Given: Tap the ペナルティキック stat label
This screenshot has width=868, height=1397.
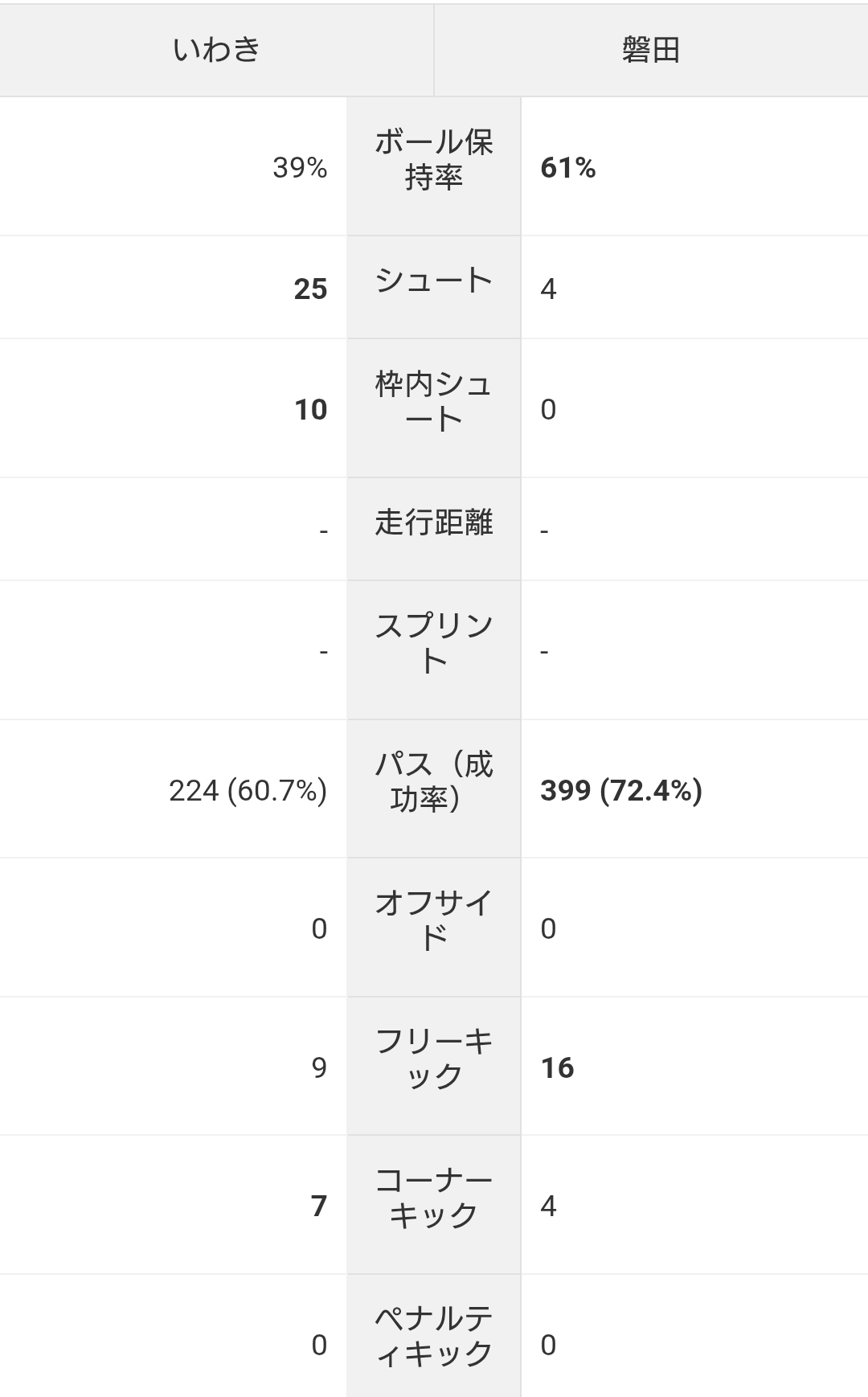Looking at the screenshot, I should coord(434,1336).
